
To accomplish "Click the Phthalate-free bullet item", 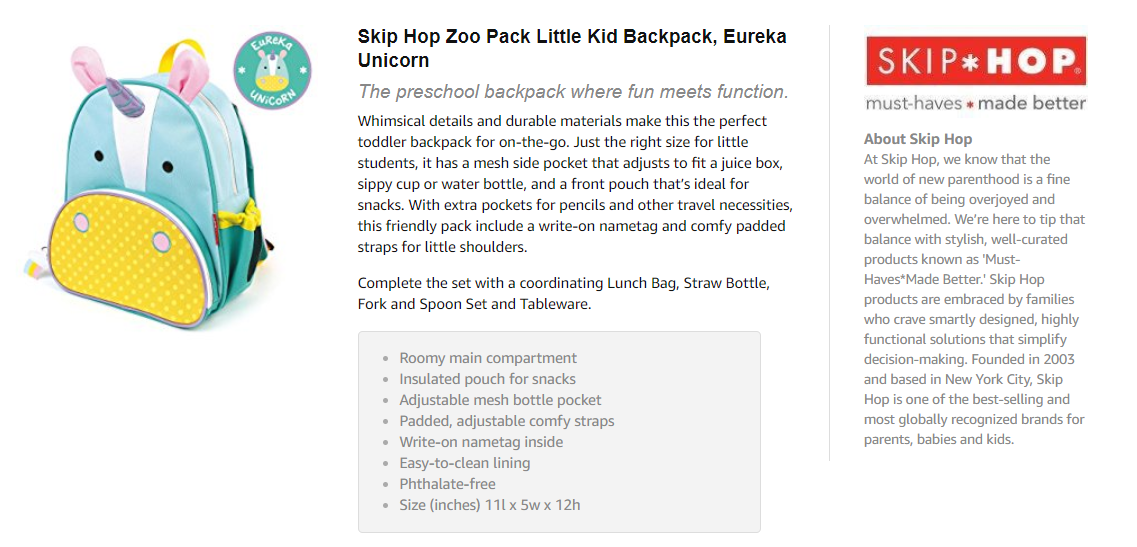I will coord(447,484).
